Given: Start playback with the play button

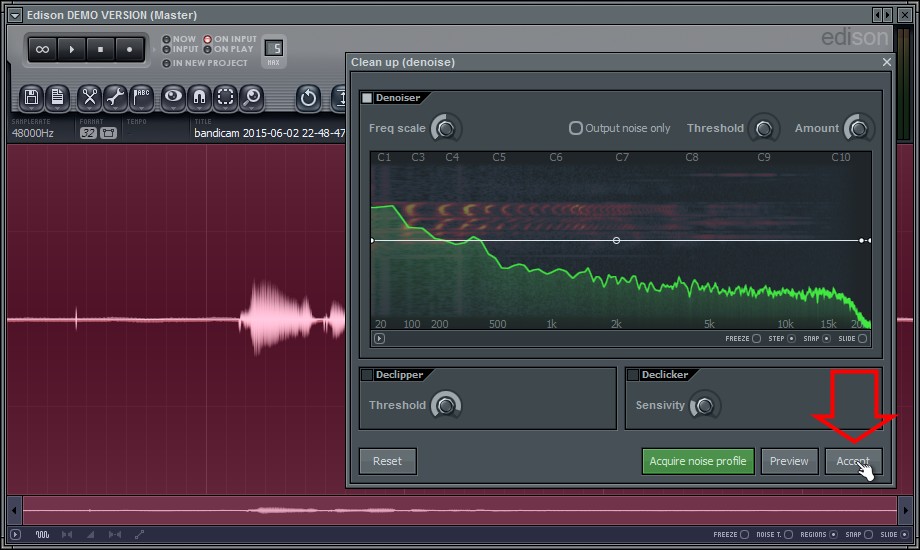Looking at the screenshot, I should (71, 48).
